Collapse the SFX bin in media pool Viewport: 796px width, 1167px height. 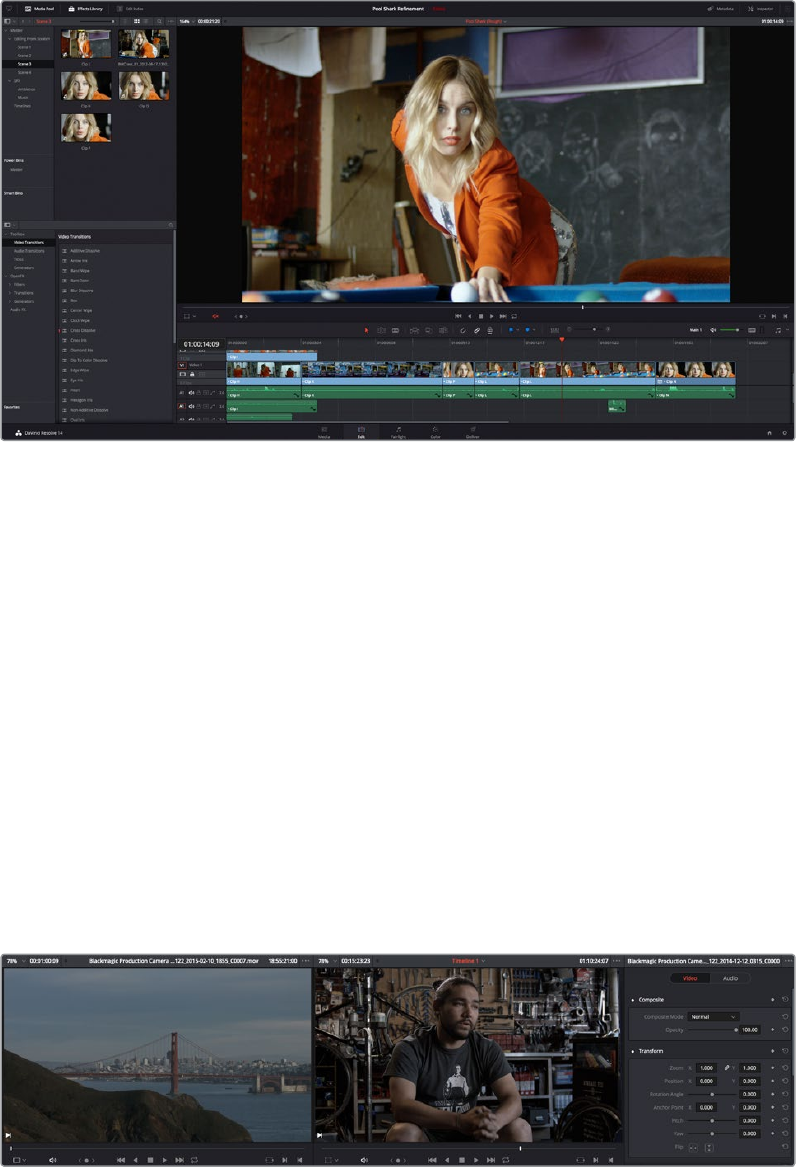click(10, 80)
